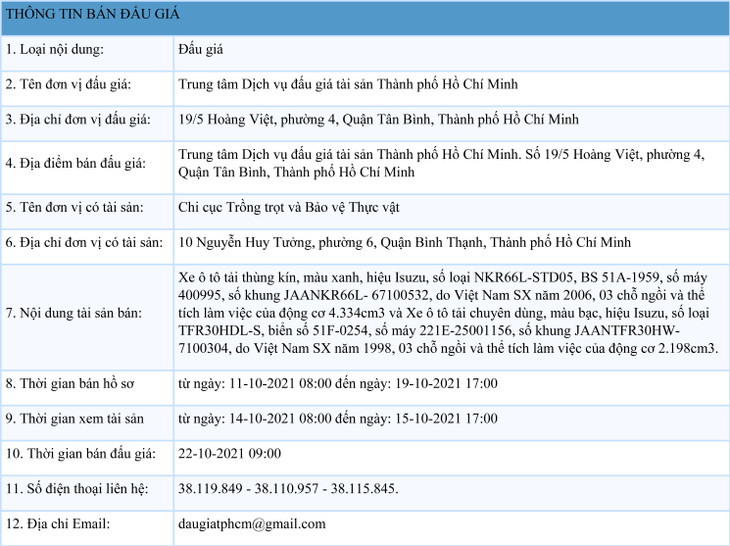Click the 'THÔNG TIN BÁN ĐẤU GIÁ' table header

click(87, 14)
